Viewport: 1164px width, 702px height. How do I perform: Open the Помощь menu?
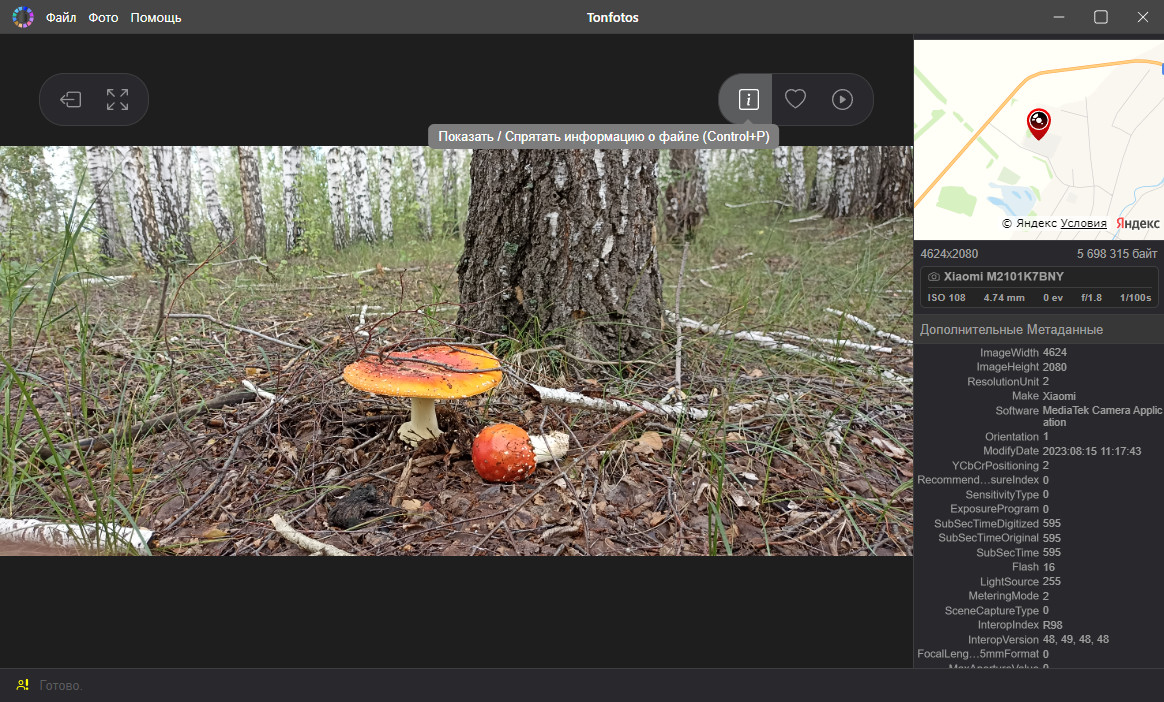(x=156, y=17)
